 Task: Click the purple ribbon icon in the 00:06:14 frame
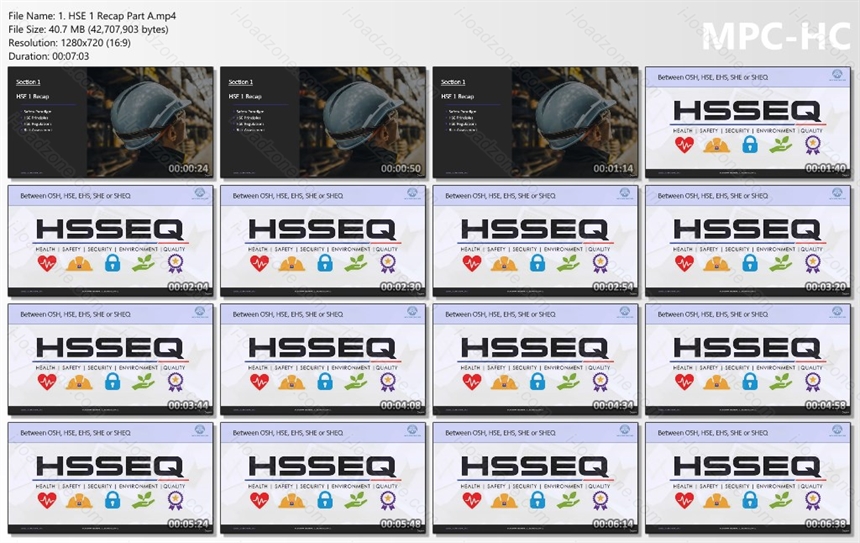[x=599, y=500]
